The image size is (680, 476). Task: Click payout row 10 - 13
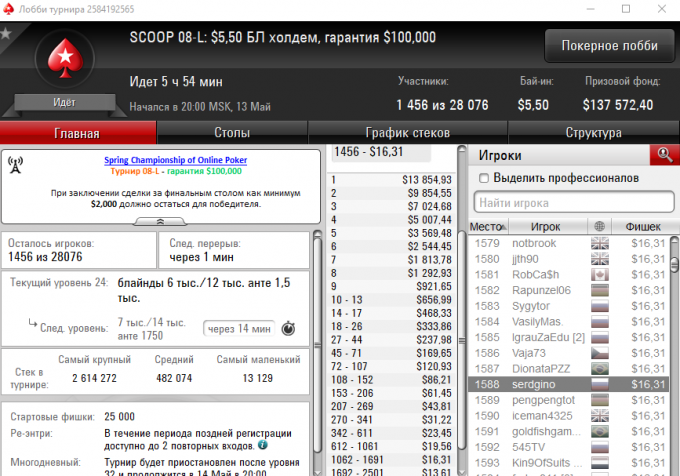pyautogui.click(x=392, y=300)
